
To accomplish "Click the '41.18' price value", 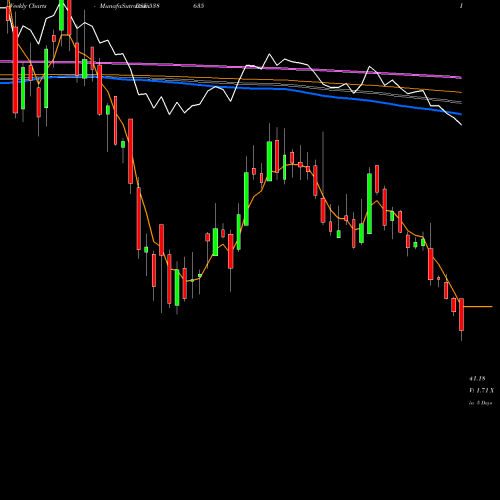I will (x=477, y=379).
